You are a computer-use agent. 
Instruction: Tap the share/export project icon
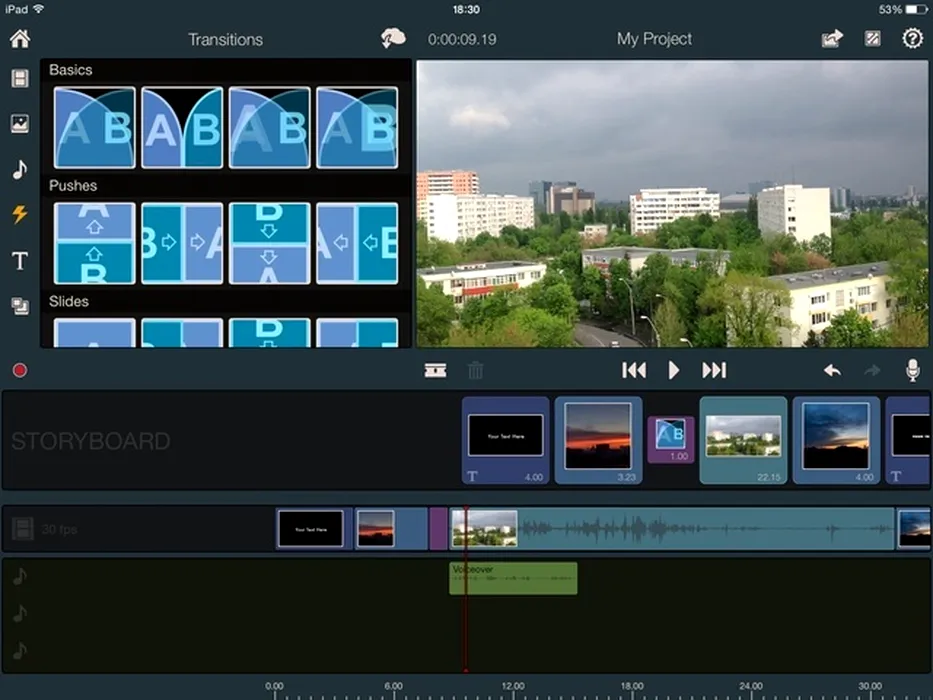point(832,39)
